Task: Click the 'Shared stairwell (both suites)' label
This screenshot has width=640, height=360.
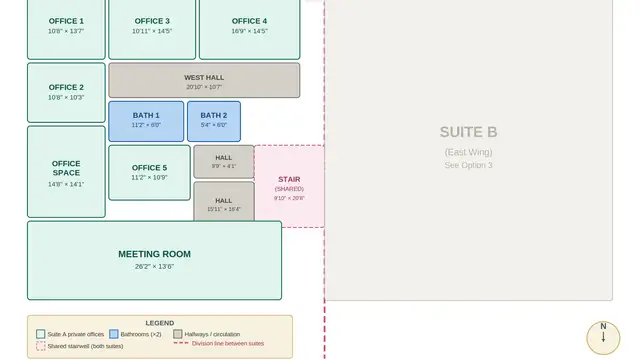Action: pyautogui.click(x=85, y=346)
